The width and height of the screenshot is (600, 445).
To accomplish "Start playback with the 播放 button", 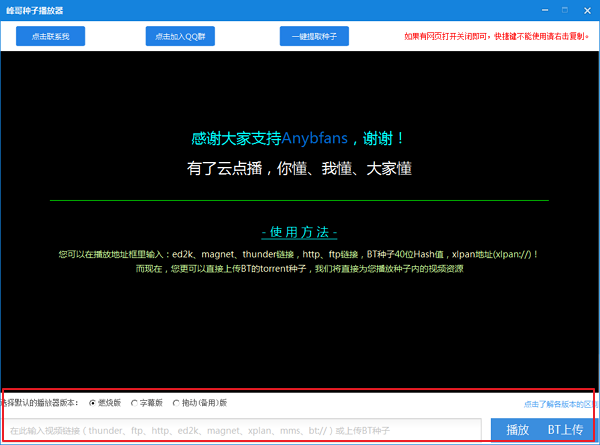I will [517, 430].
